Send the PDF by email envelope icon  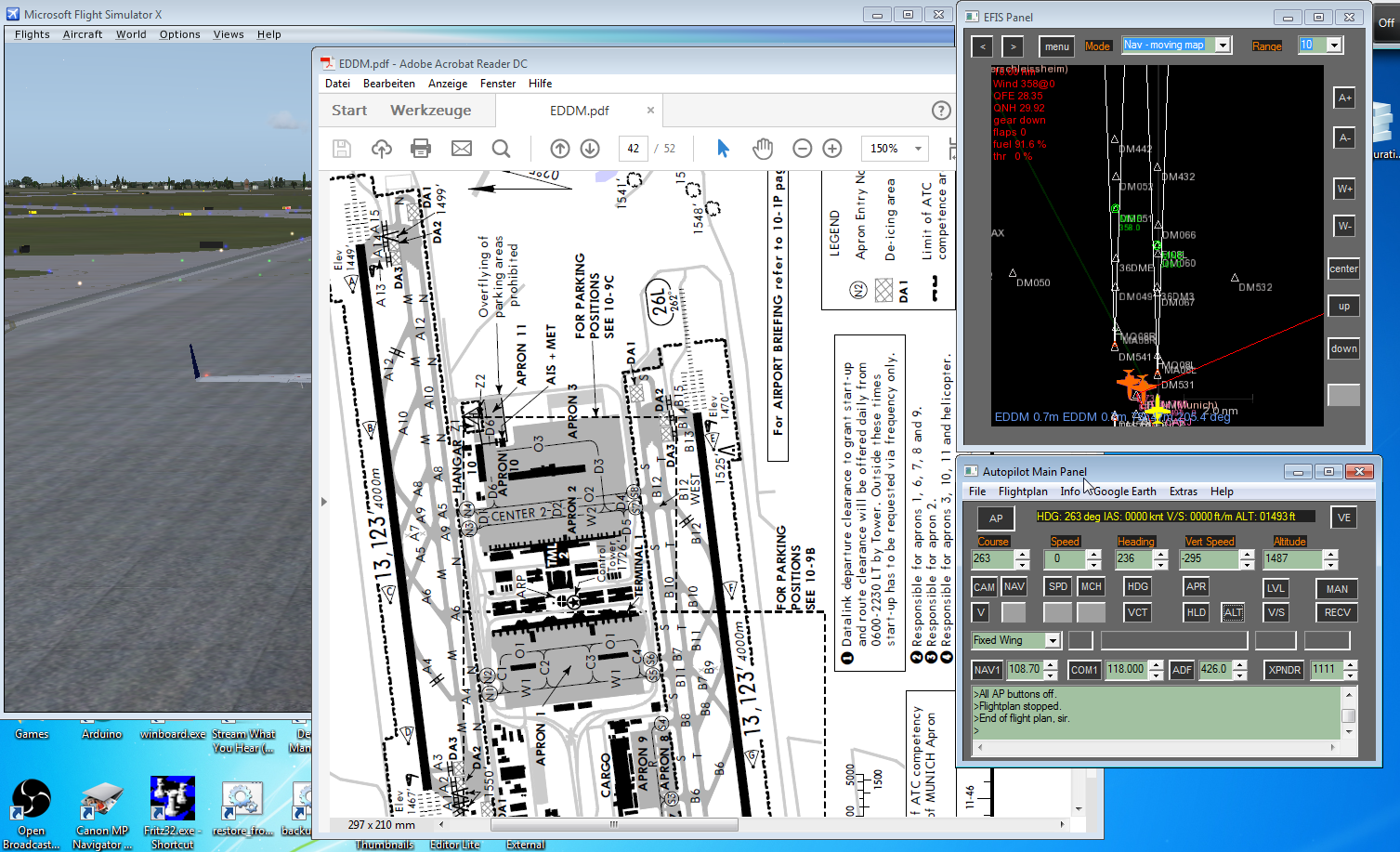462,149
